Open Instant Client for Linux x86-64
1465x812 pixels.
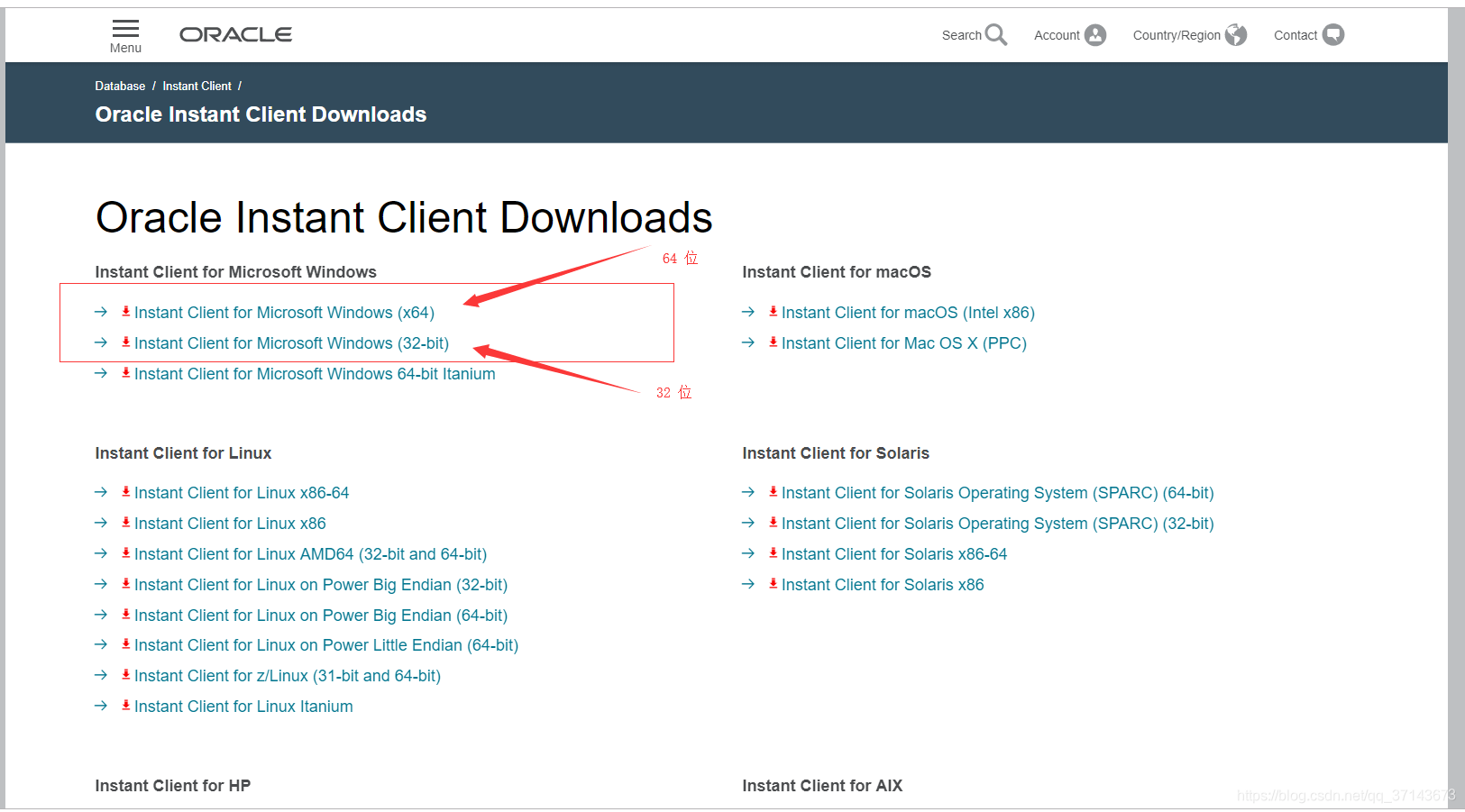click(x=242, y=493)
